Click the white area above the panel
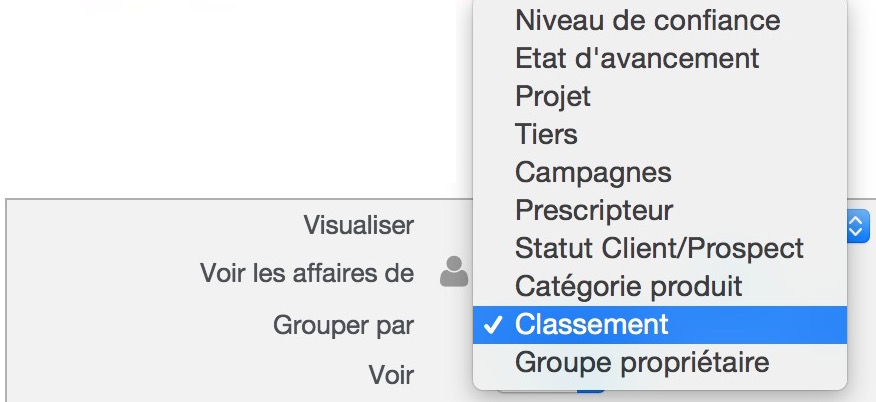This screenshot has width=876, height=402. pyautogui.click(x=235, y=100)
